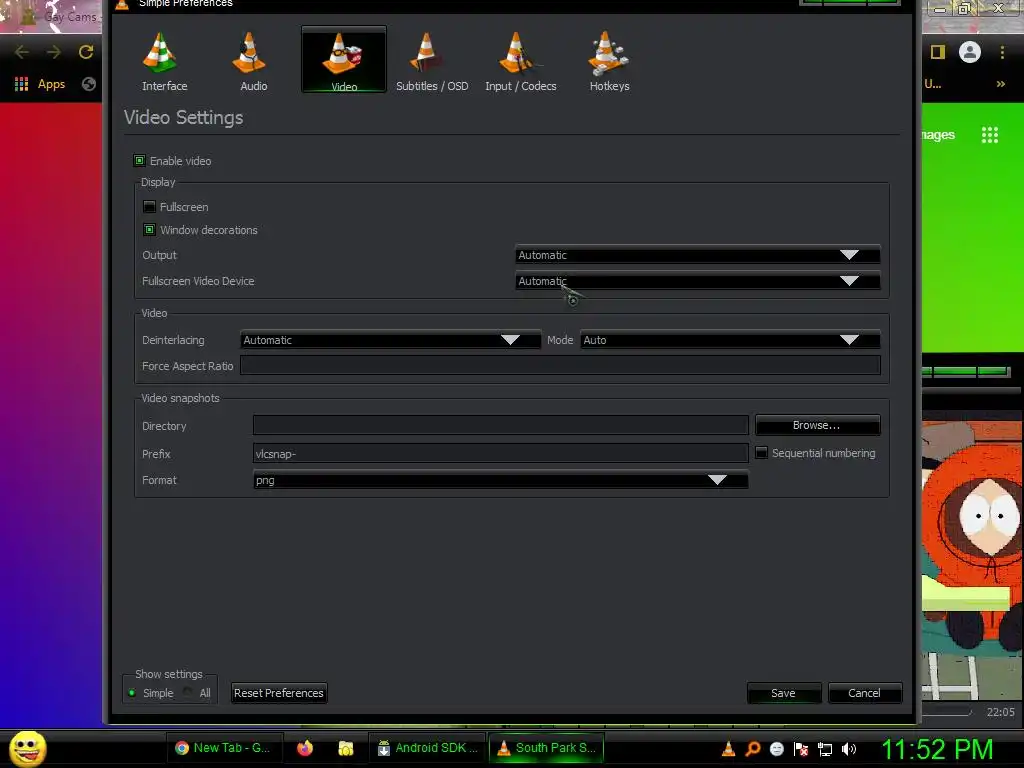Open the Google apps grid icon
This screenshot has width=1024, height=768.
coord(990,135)
